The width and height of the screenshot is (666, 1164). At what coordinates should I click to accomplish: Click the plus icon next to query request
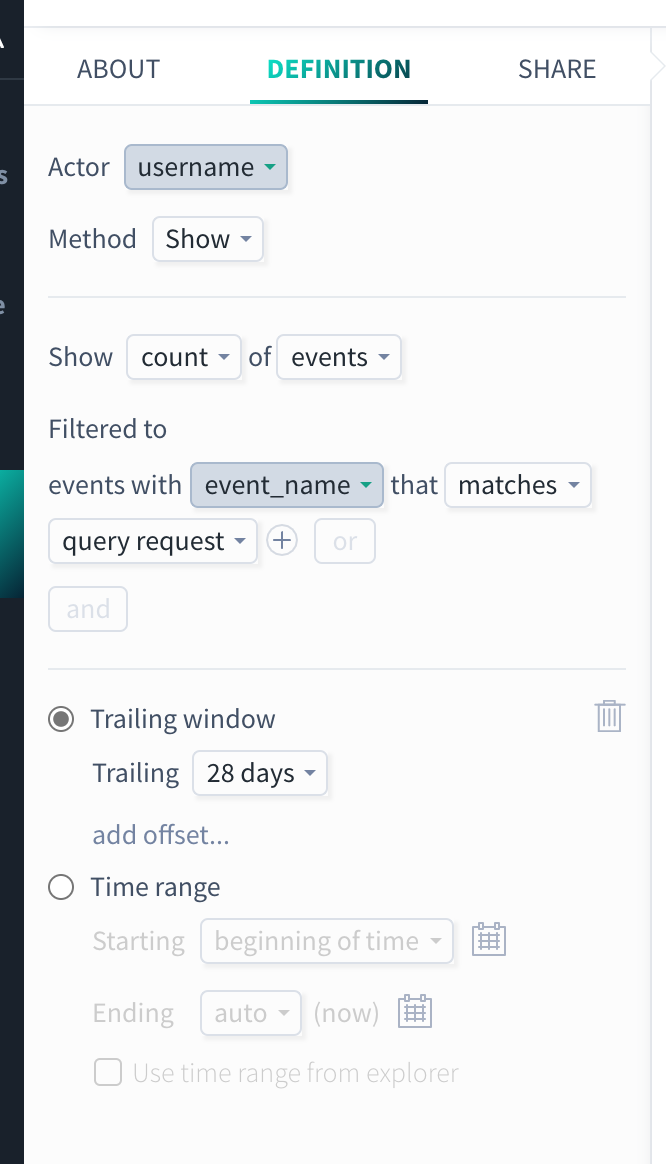282,540
